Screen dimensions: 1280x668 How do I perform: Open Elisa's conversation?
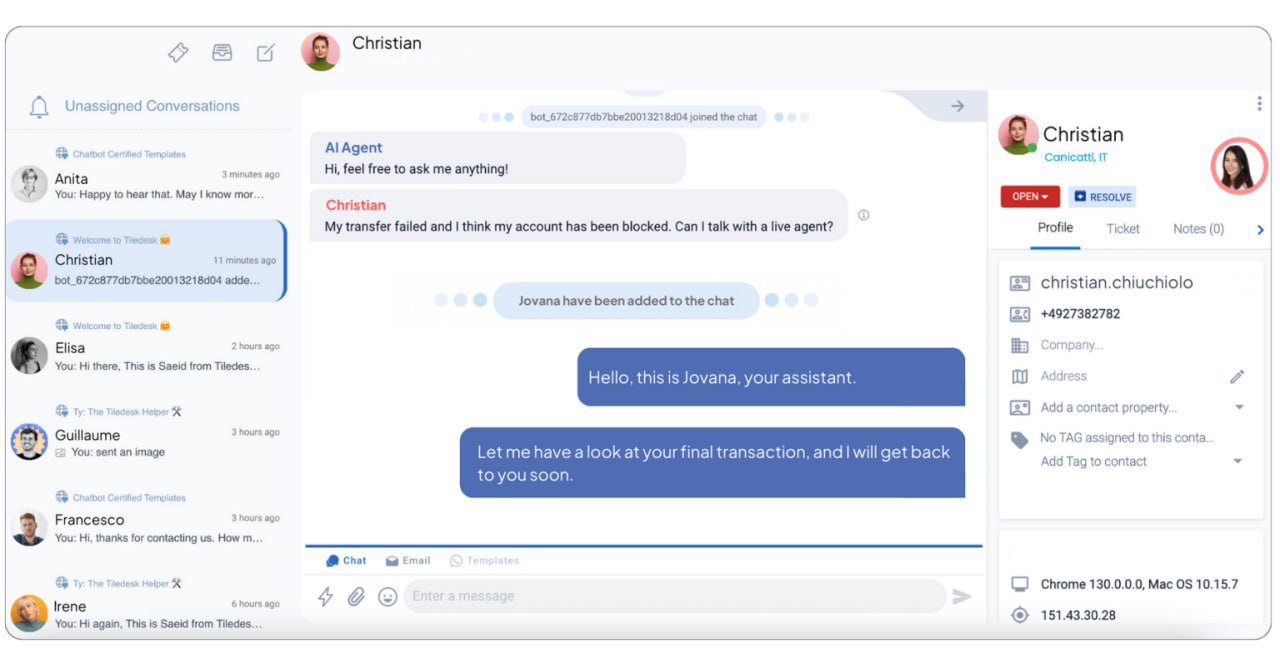145,348
